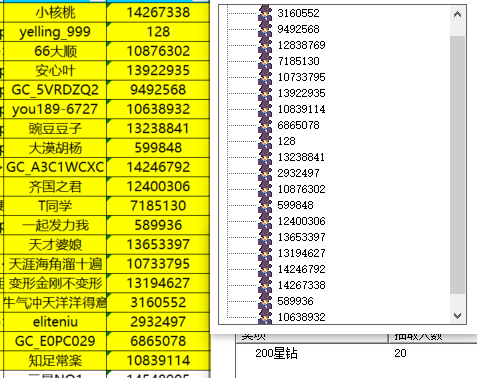Select tree entry 9492568 in the list
The image size is (477, 378).
(298, 29)
